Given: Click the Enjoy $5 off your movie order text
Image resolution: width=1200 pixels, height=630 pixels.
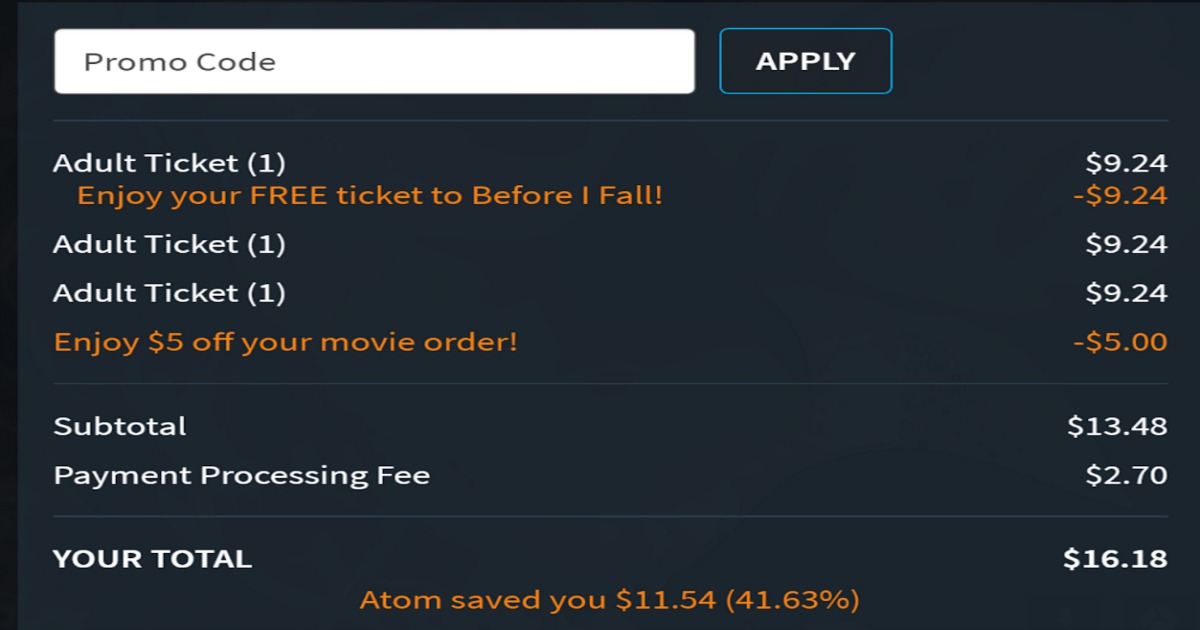Looking at the screenshot, I should (x=286, y=342).
